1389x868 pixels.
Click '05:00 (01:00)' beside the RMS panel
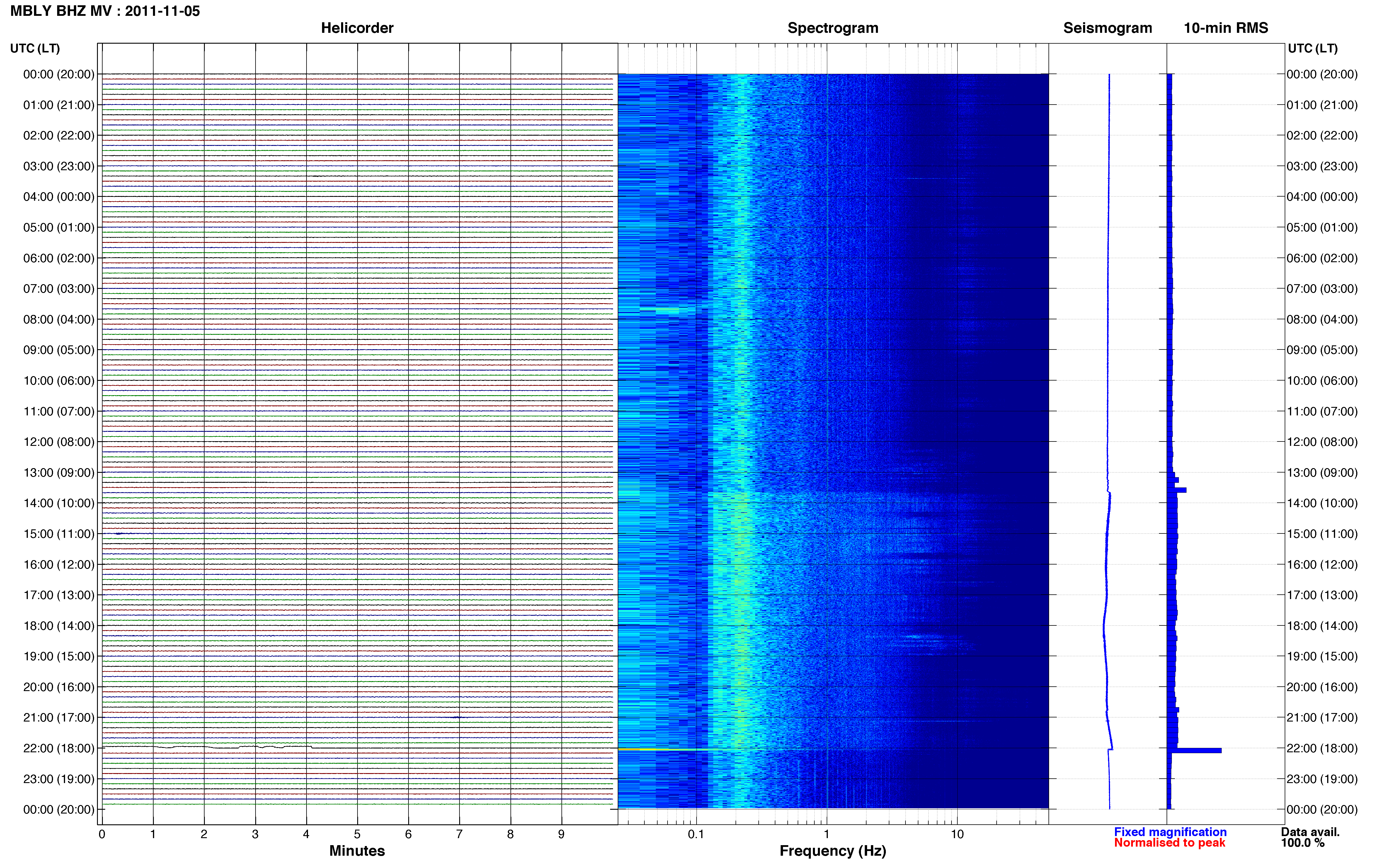tap(1322, 227)
